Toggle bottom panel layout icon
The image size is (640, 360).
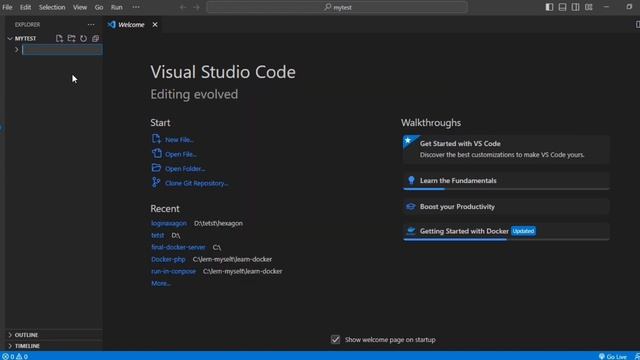pyautogui.click(x=562, y=7)
